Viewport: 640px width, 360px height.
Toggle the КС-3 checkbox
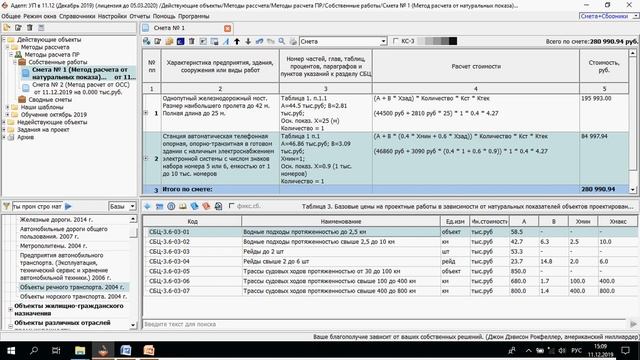tap(395, 41)
